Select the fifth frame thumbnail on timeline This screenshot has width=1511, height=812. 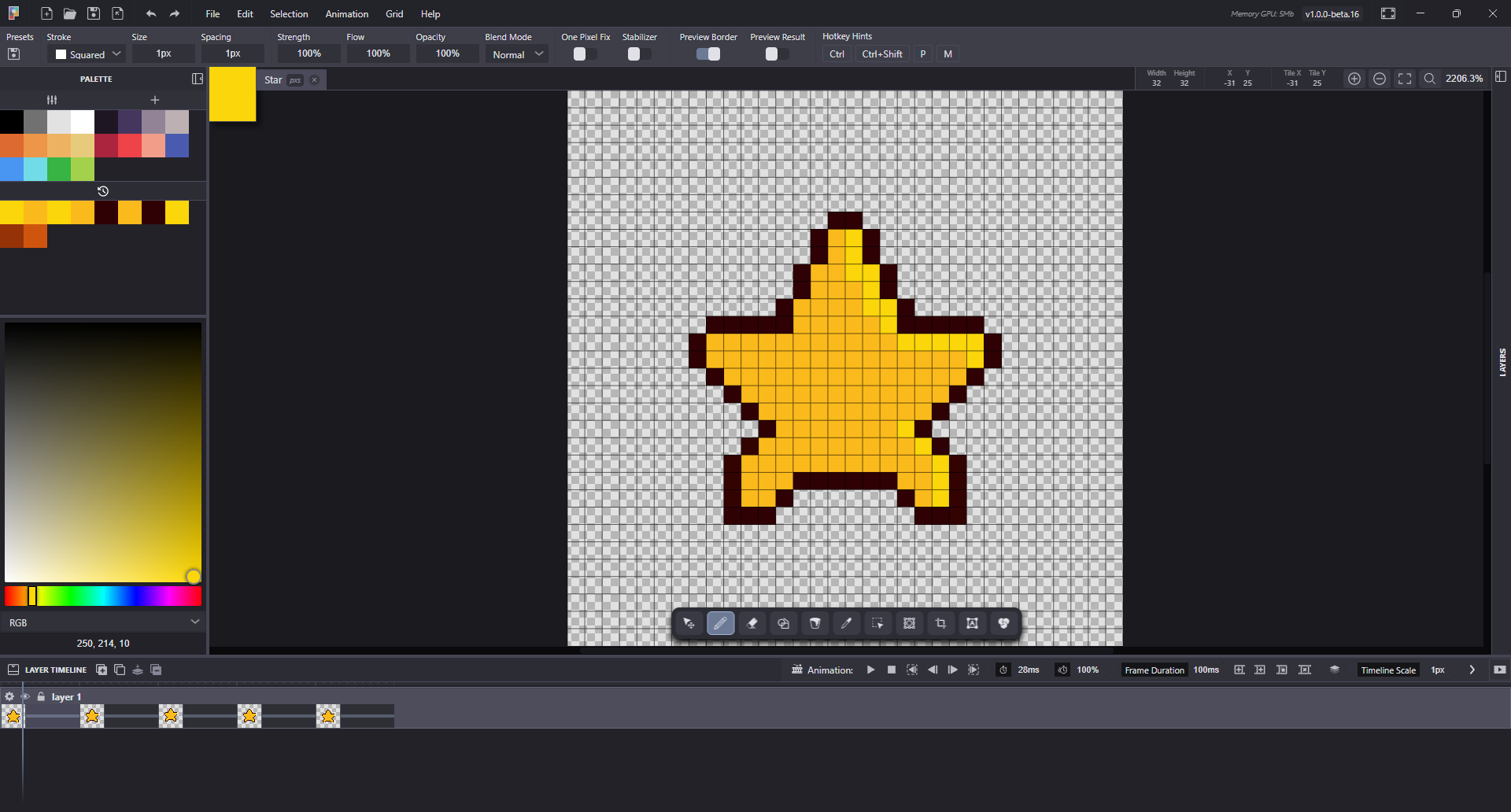[x=328, y=715]
